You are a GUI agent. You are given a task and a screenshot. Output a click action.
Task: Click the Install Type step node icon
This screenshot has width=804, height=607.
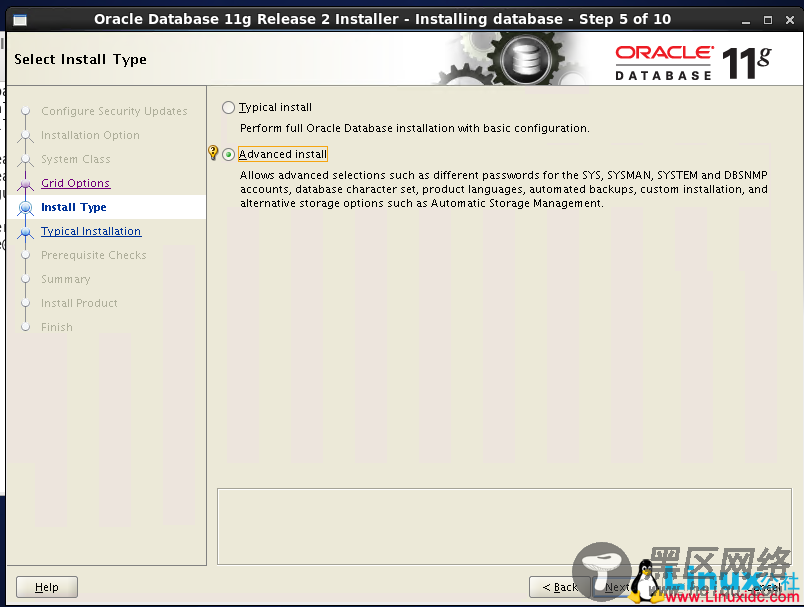point(25,207)
